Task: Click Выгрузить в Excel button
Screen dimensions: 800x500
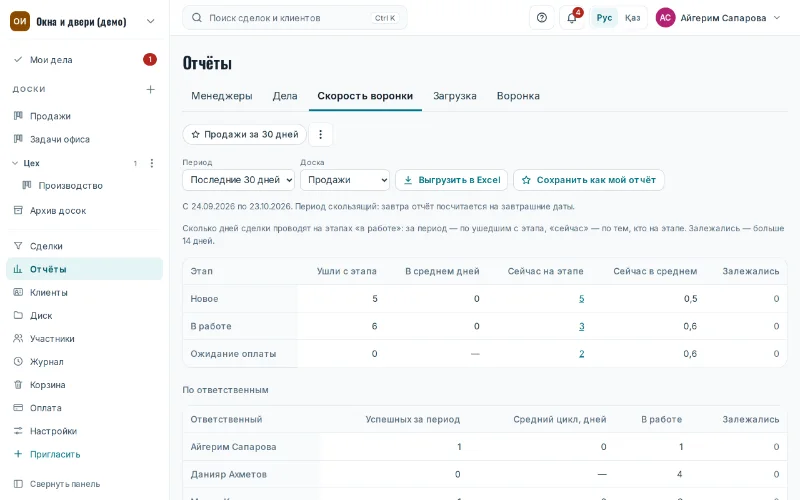Action: point(452,180)
